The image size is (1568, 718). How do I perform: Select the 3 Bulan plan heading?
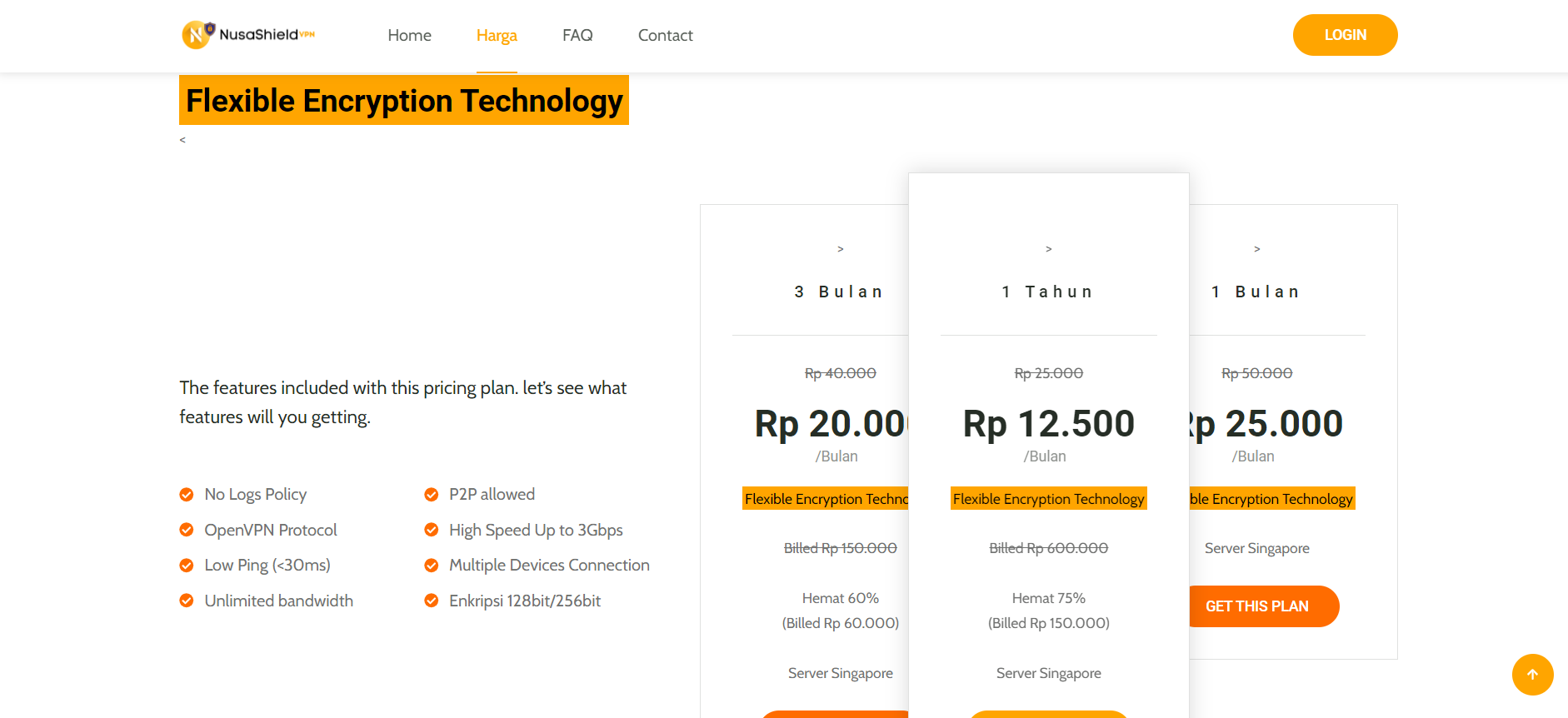click(840, 292)
